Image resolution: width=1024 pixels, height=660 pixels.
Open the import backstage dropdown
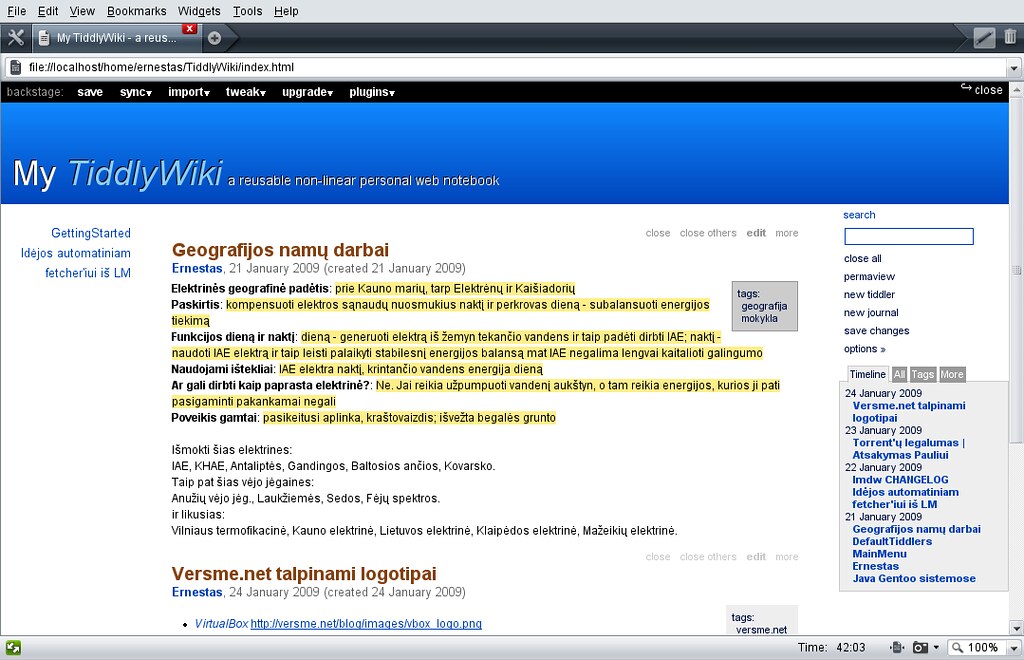click(x=189, y=92)
